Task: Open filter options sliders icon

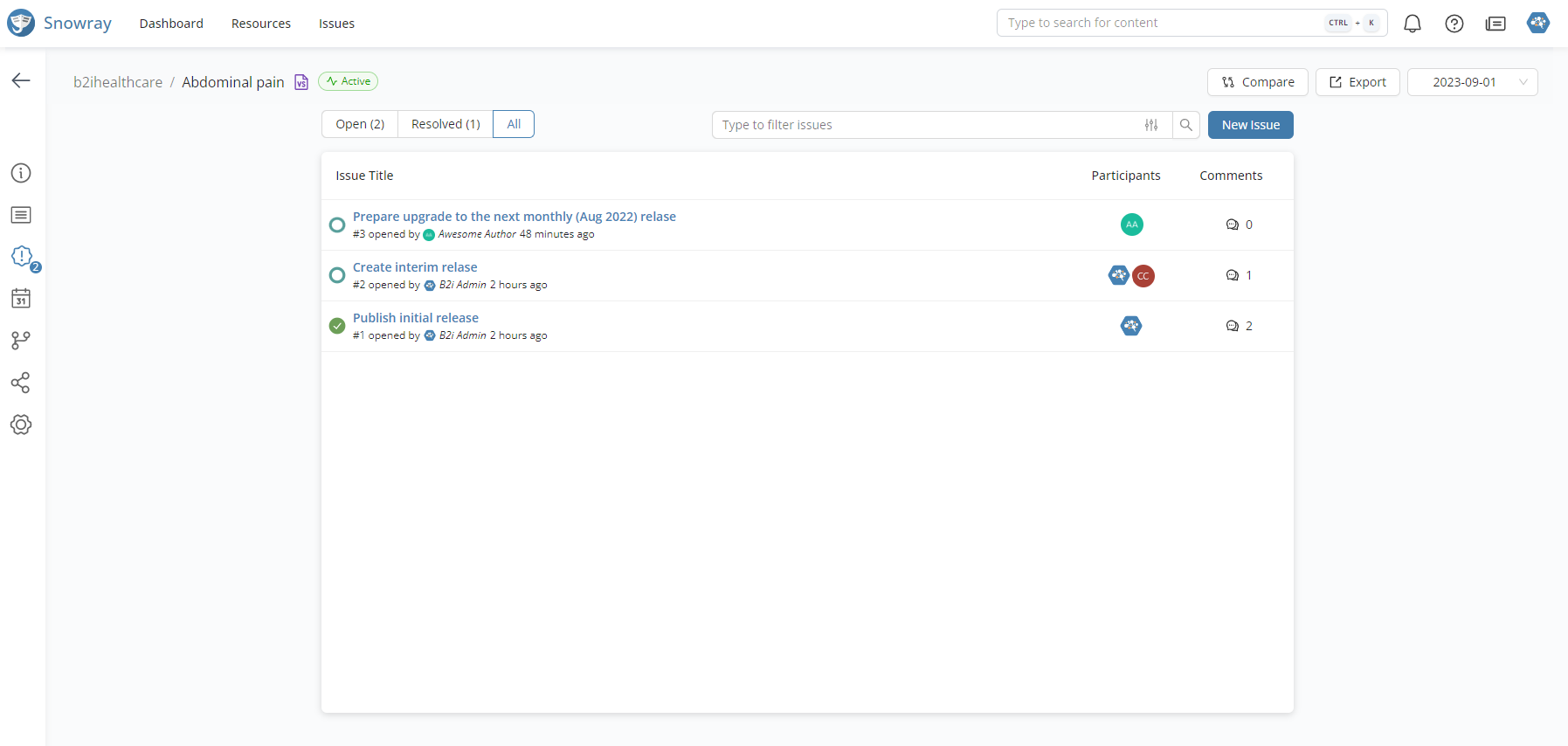Action: pyautogui.click(x=1151, y=125)
